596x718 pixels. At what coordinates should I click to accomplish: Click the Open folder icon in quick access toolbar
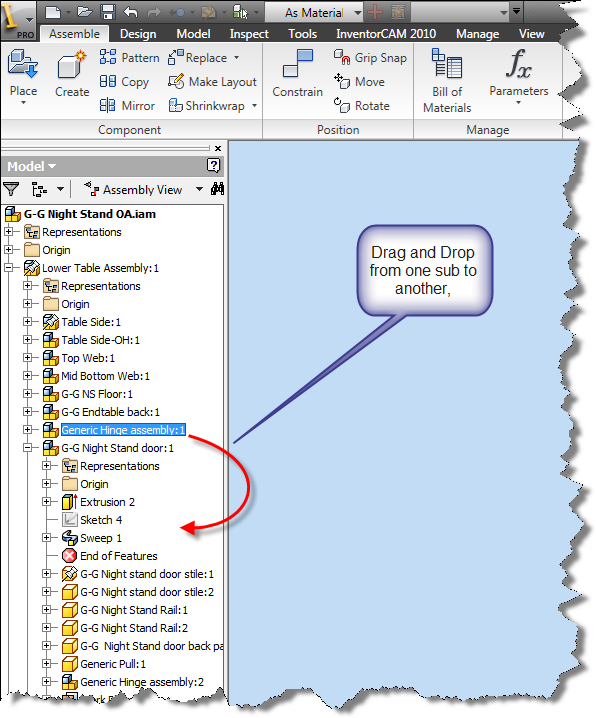pos(85,11)
